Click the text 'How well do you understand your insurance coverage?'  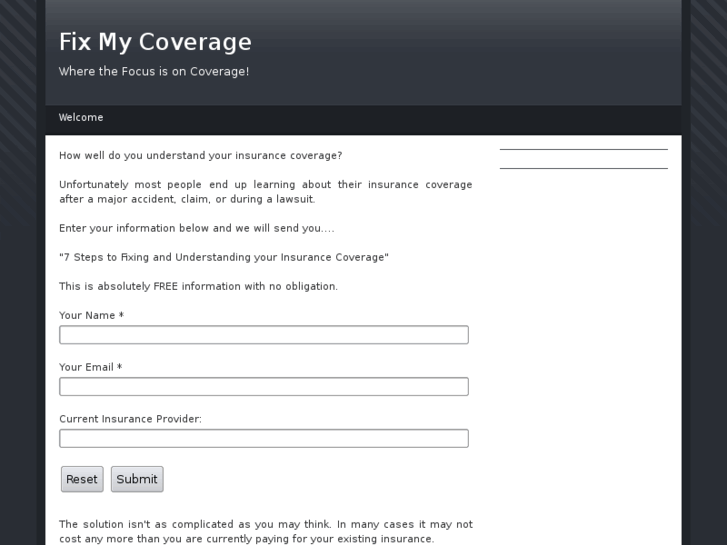coord(201,155)
